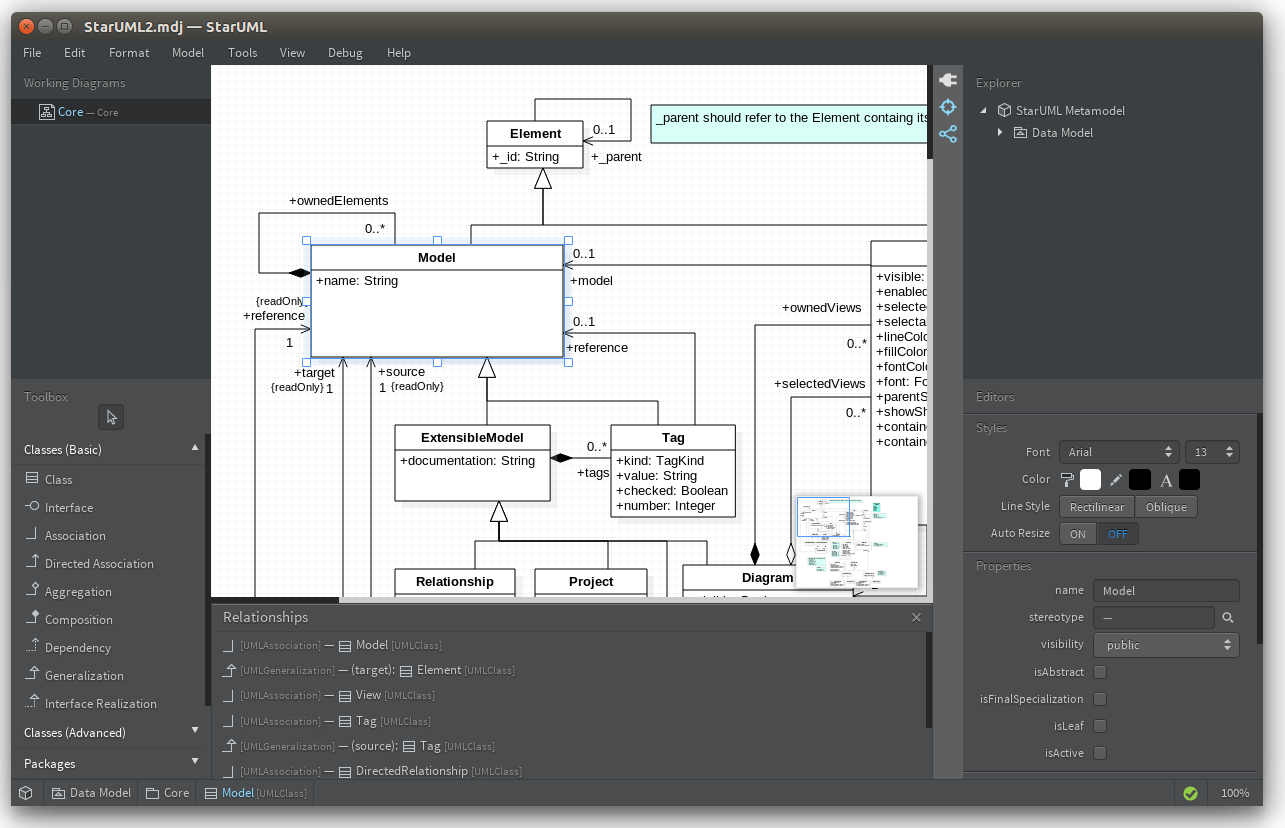The height and width of the screenshot is (828, 1285).
Task: Set line style to Oblique
Action: tap(1166, 506)
